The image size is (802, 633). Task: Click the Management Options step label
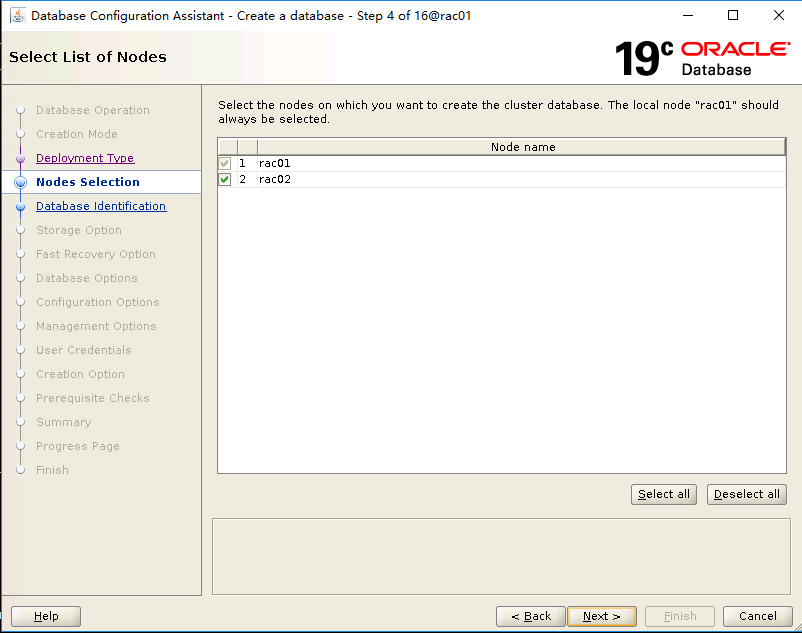tap(96, 326)
